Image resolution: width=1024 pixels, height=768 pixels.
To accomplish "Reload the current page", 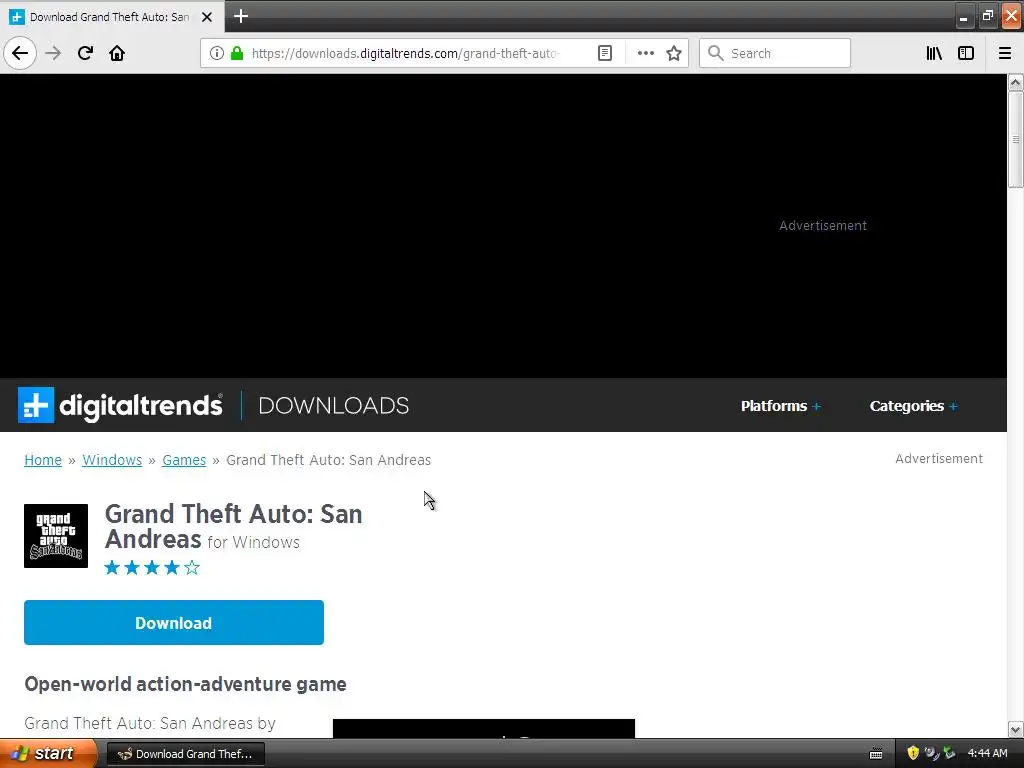I will (x=85, y=53).
